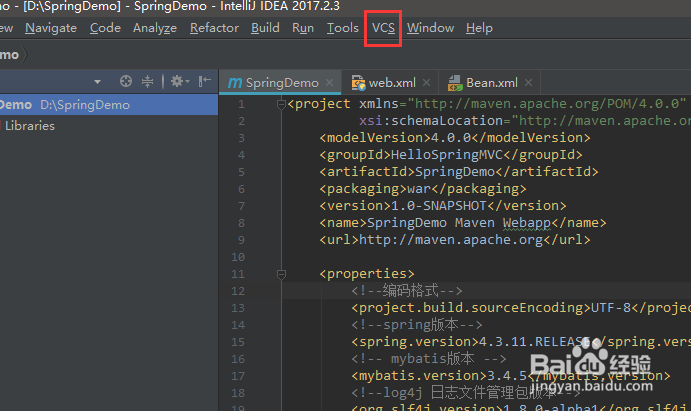Click the artifactId SpringDemo line

tap(459, 172)
